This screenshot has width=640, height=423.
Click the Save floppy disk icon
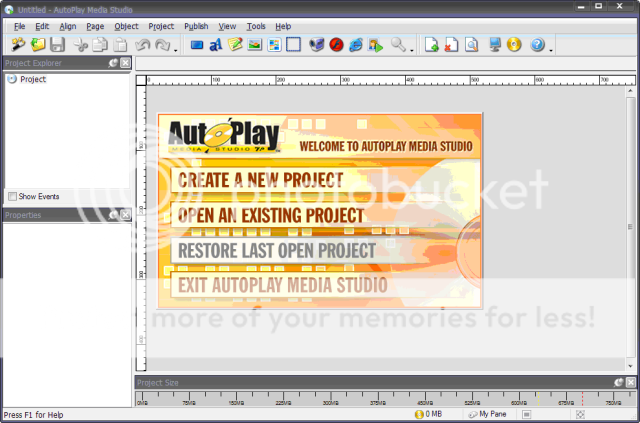pyautogui.click(x=58, y=45)
